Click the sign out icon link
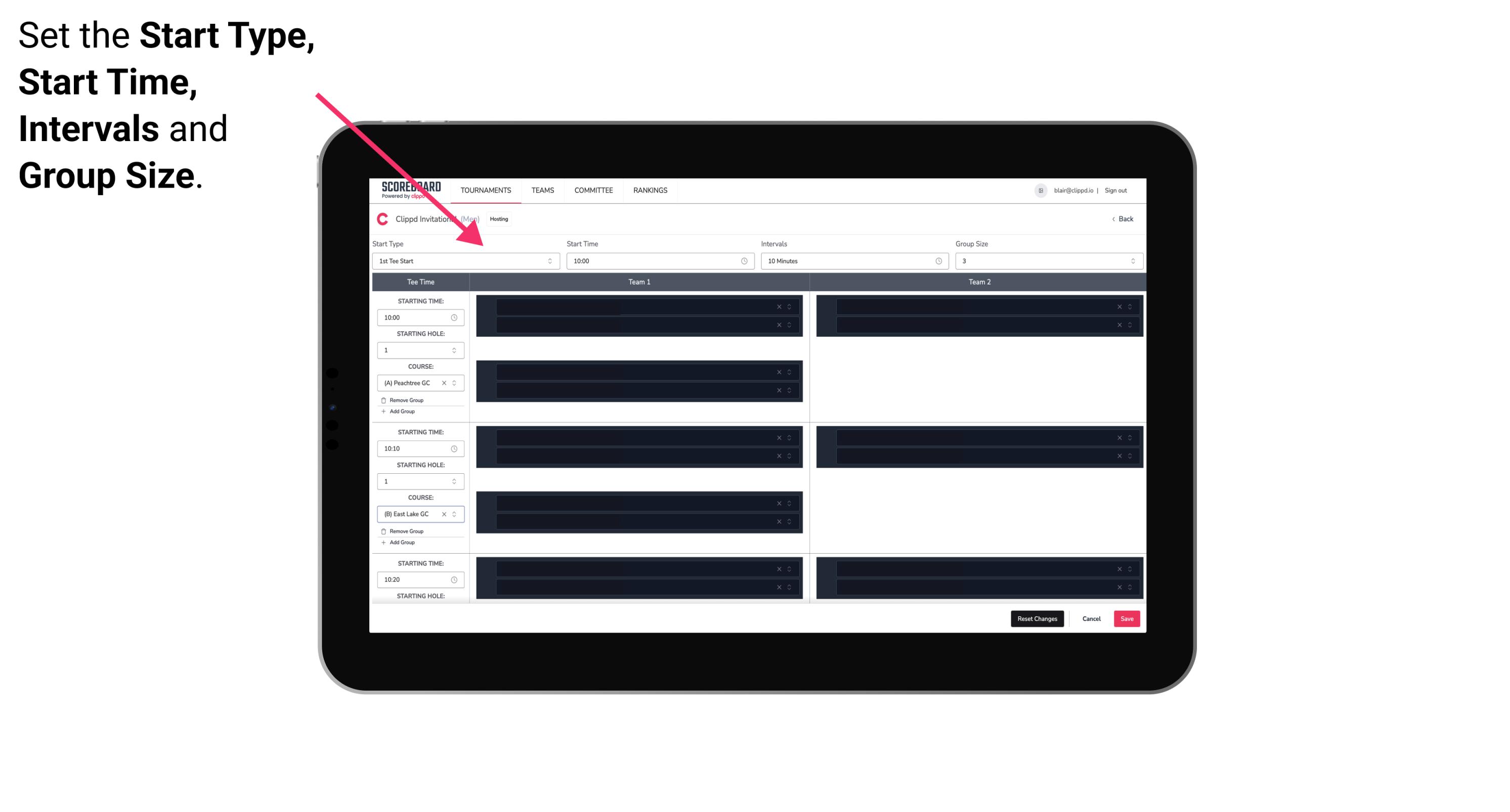 click(1120, 191)
